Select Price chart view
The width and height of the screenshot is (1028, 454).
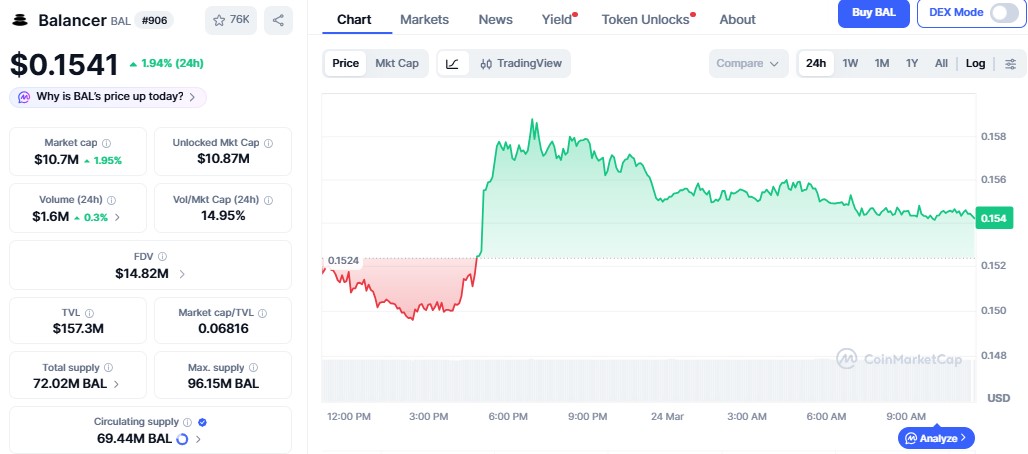point(346,64)
